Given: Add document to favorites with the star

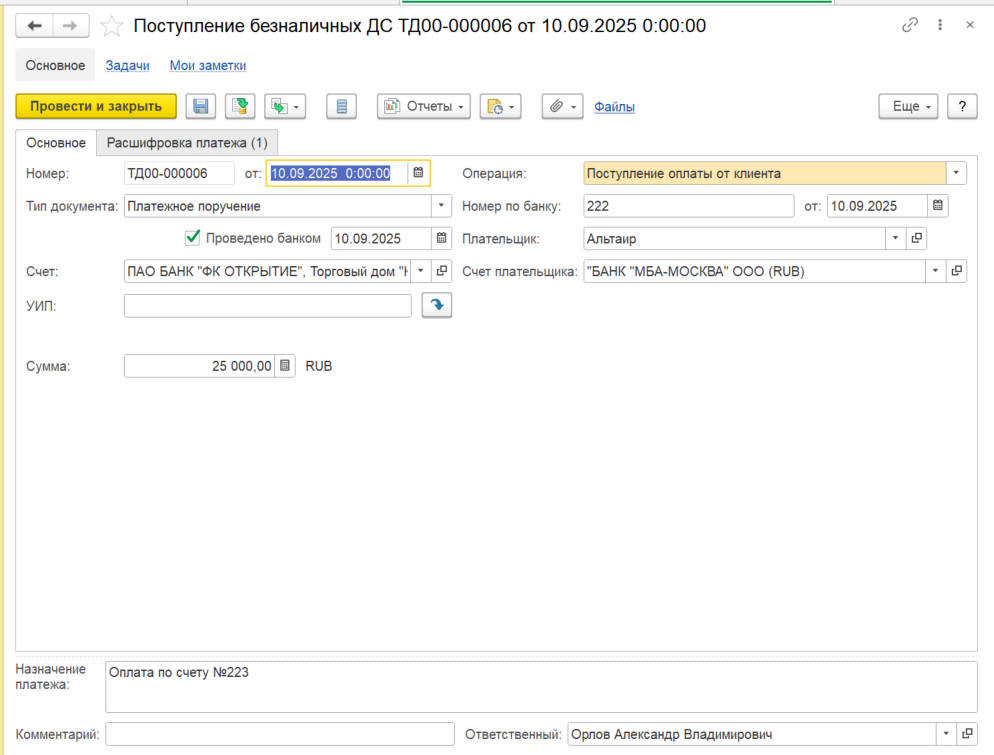Looking at the screenshot, I should click(x=112, y=26).
